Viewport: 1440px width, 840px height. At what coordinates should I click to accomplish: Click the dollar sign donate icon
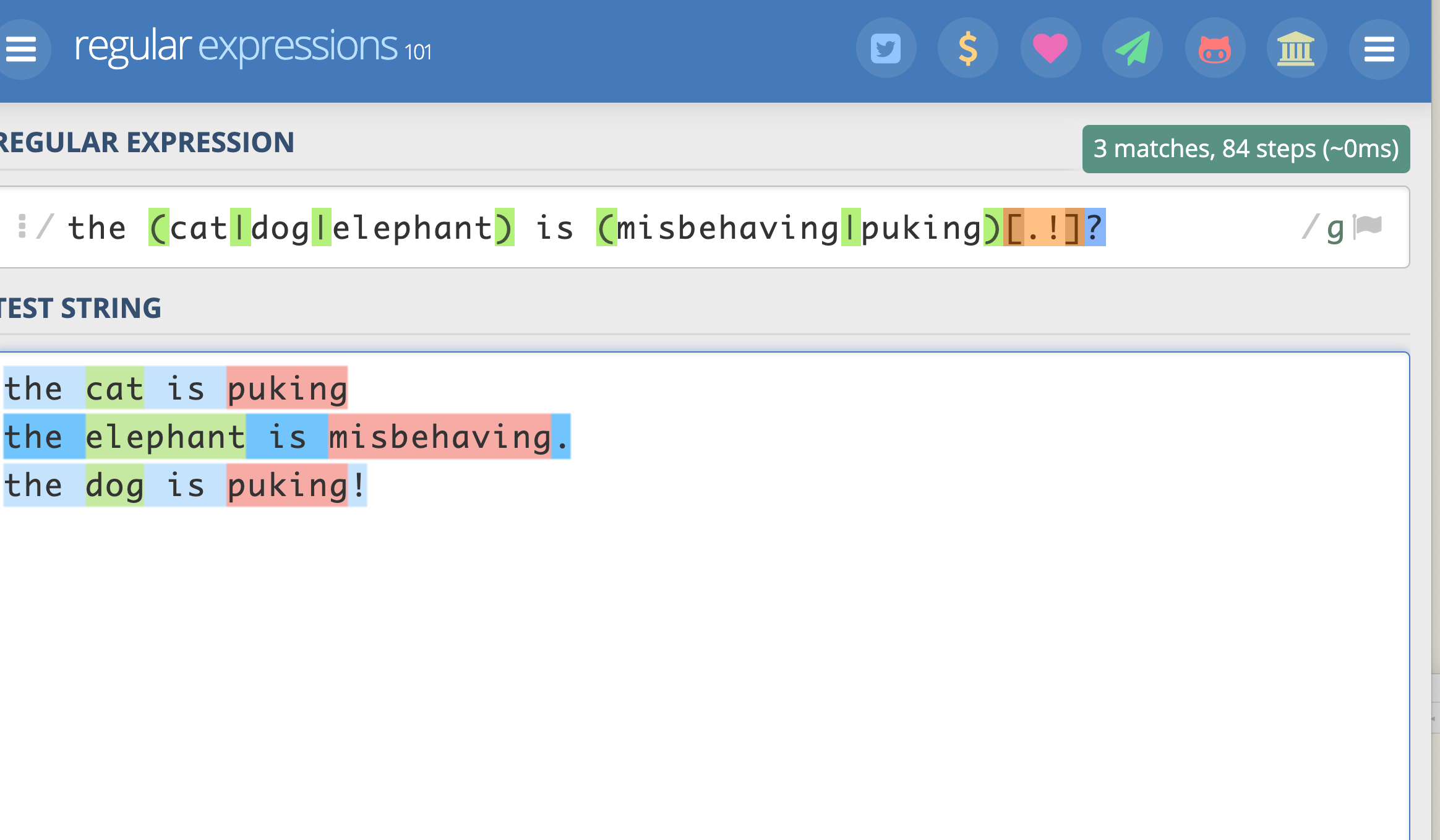pos(968,49)
